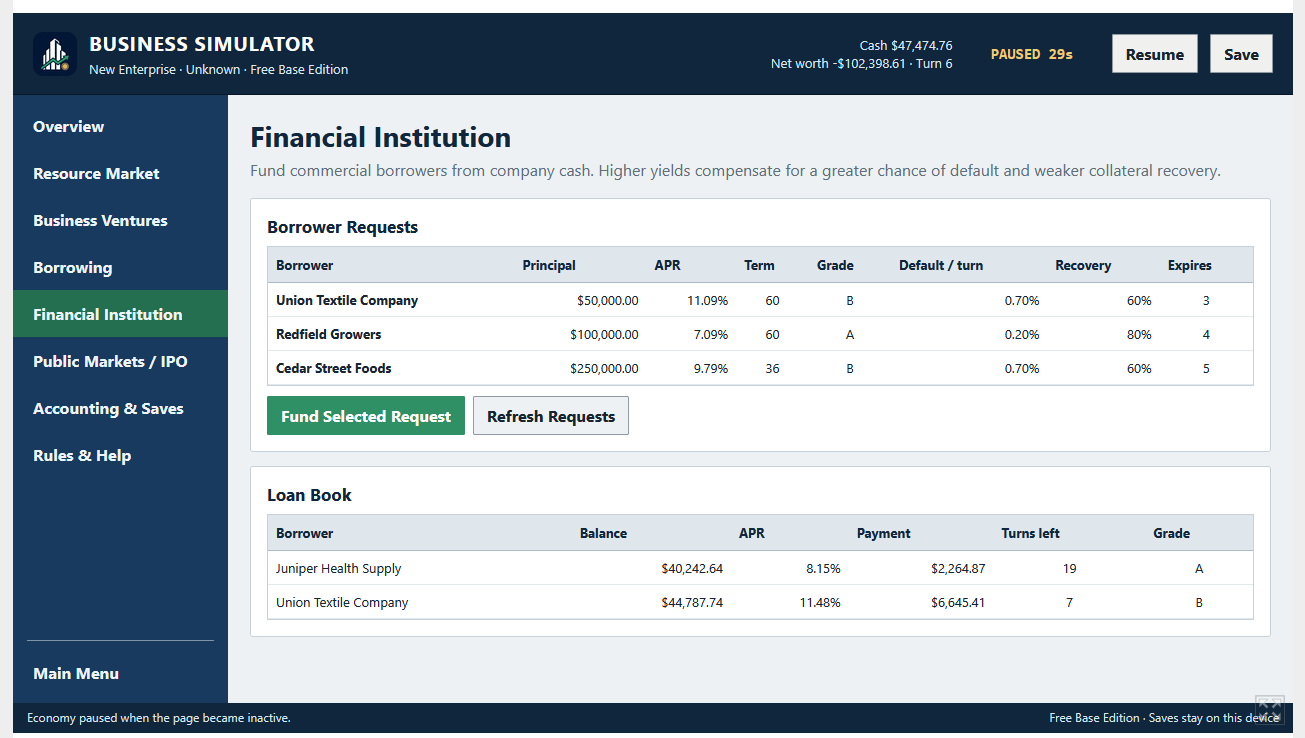The height and width of the screenshot is (738, 1305).
Task: Fund the selected borrower request
Action: click(x=366, y=416)
